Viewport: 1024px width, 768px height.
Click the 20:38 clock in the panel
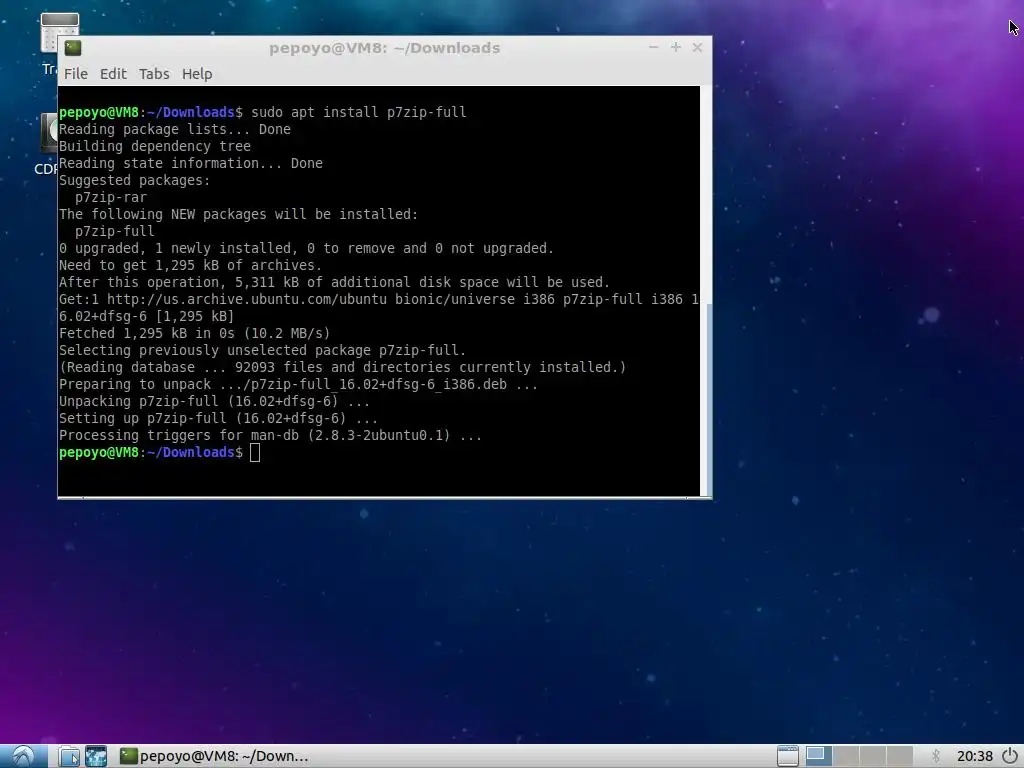click(974, 756)
